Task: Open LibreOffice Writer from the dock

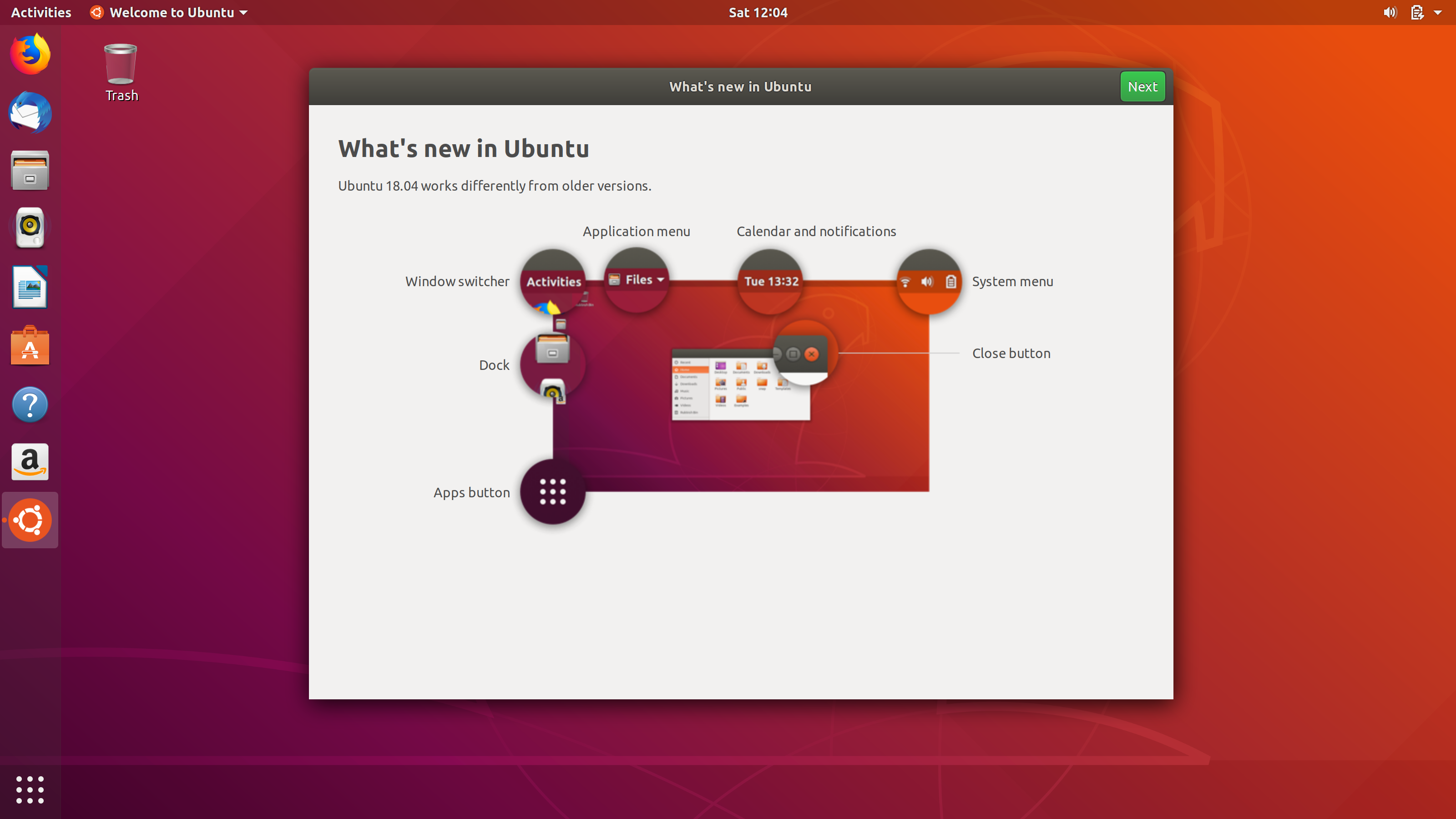Action: (x=30, y=287)
